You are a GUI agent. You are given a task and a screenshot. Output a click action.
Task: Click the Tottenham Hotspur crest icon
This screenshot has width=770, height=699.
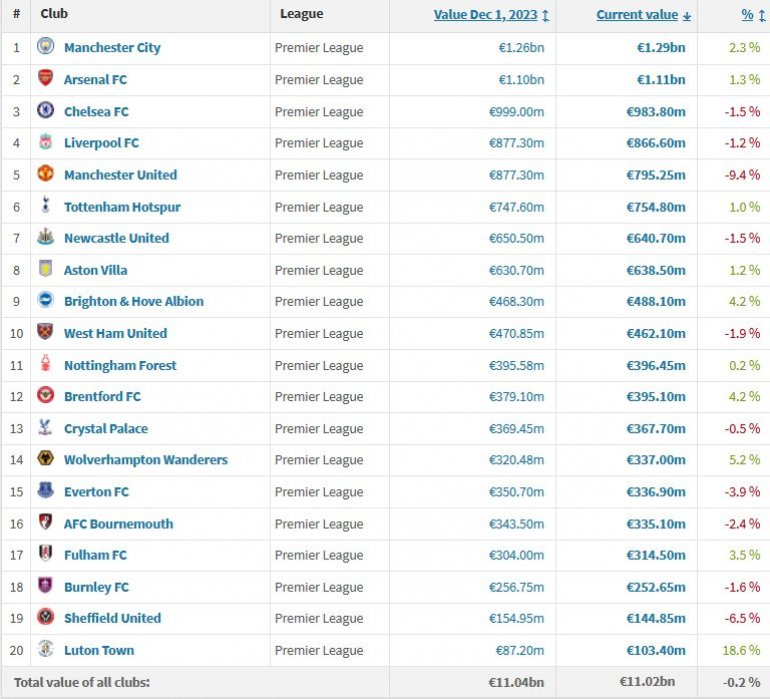(x=45, y=206)
